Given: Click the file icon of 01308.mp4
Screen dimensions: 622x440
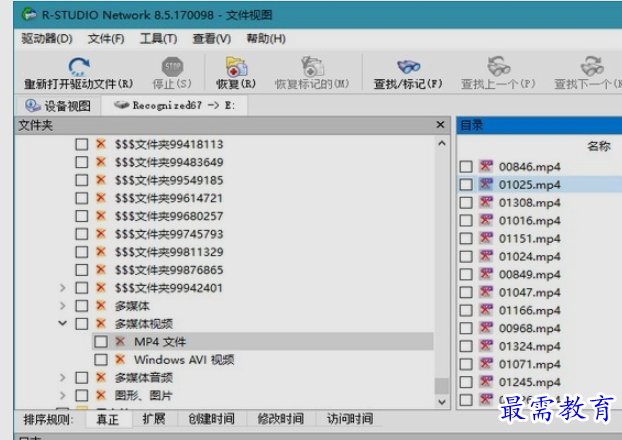Looking at the screenshot, I should 486,202.
